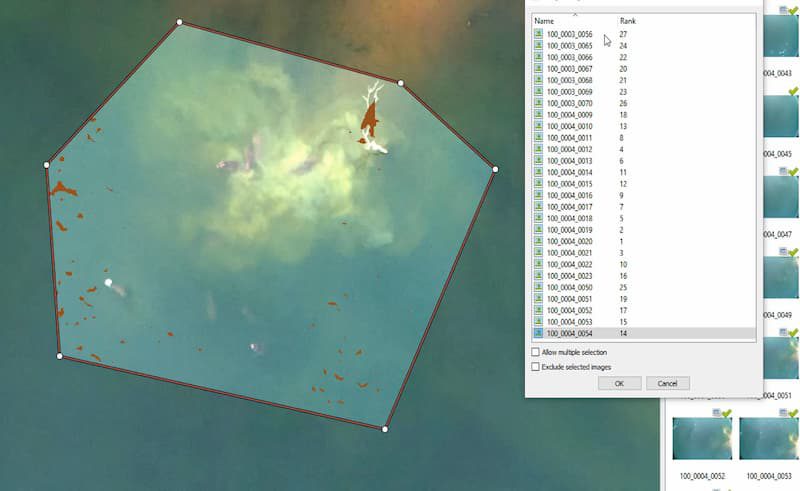Click the image icon beside 100_0004_0054
800x491 pixels.
(538, 333)
